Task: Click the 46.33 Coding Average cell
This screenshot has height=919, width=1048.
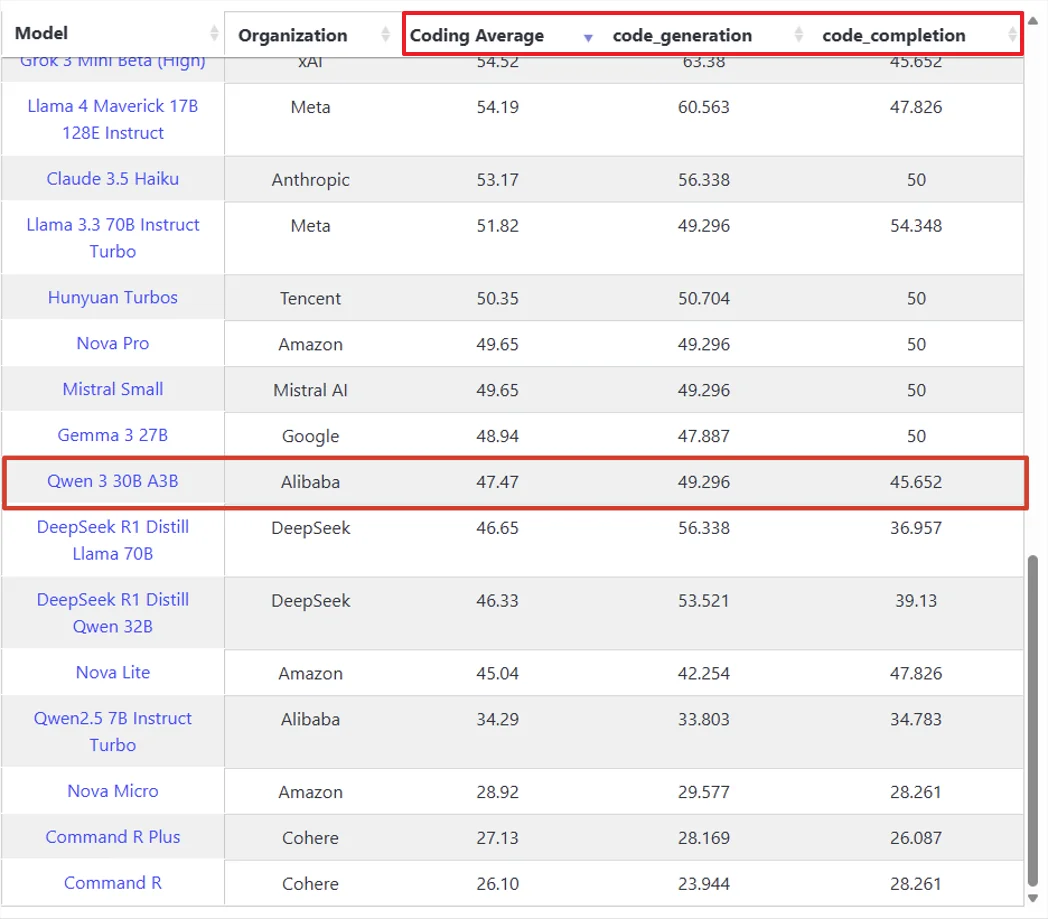Action: (498, 600)
